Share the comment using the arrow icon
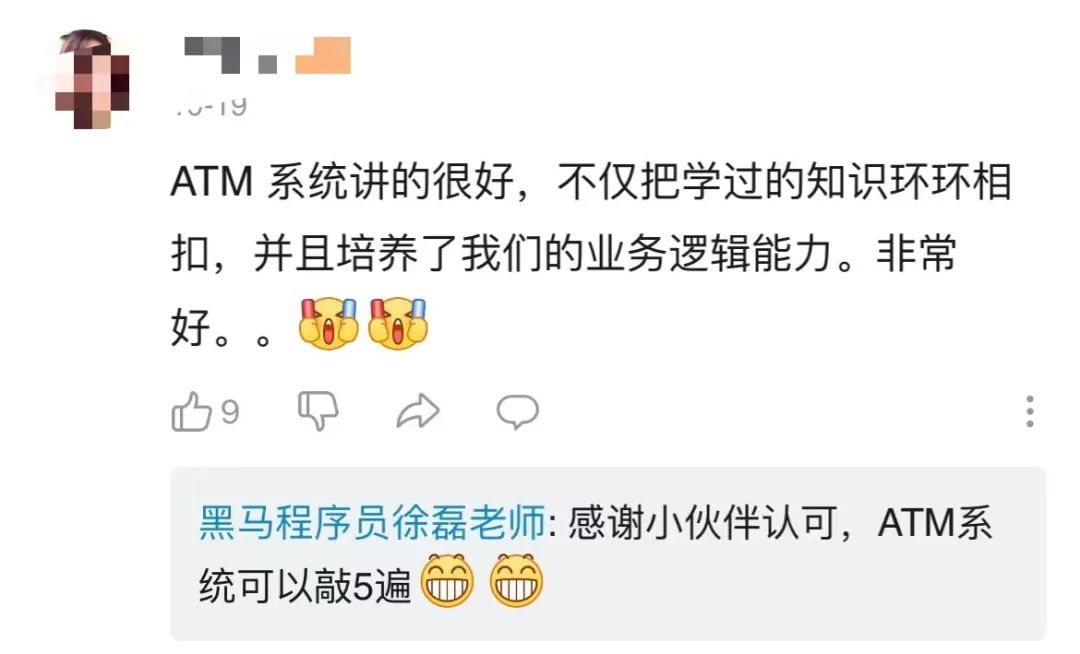Image resolution: width=1080 pixels, height=654 pixels. (418, 411)
